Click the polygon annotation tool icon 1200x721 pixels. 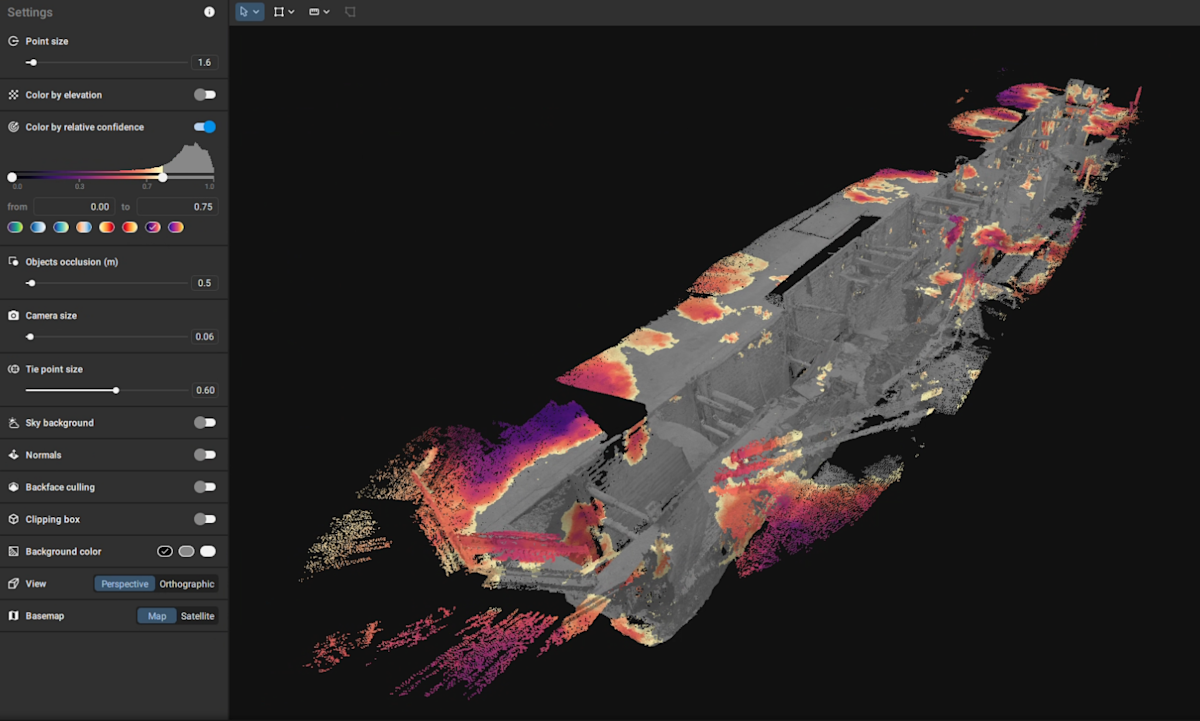pyautogui.click(x=350, y=12)
